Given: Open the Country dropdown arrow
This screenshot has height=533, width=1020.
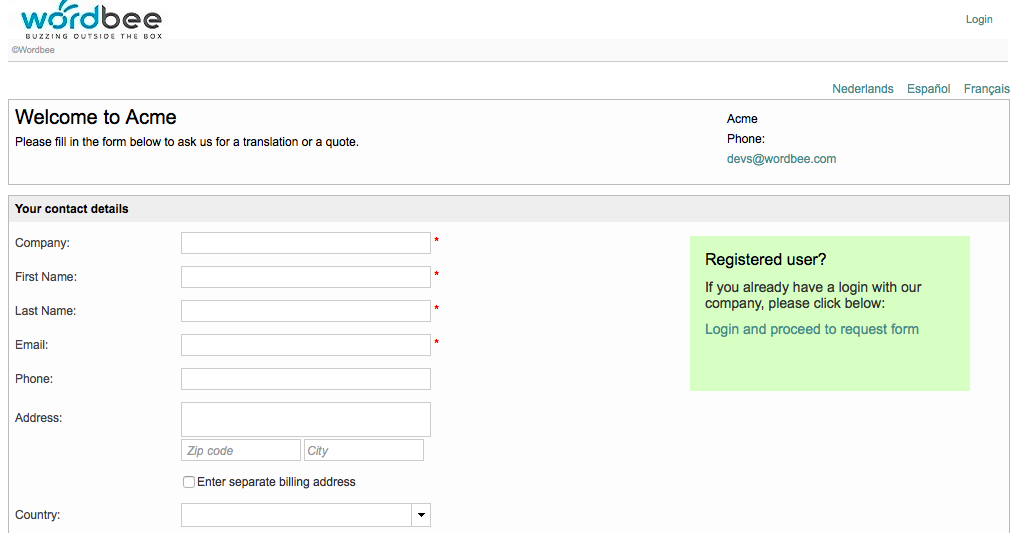Looking at the screenshot, I should pyautogui.click(x=421, y=515).
